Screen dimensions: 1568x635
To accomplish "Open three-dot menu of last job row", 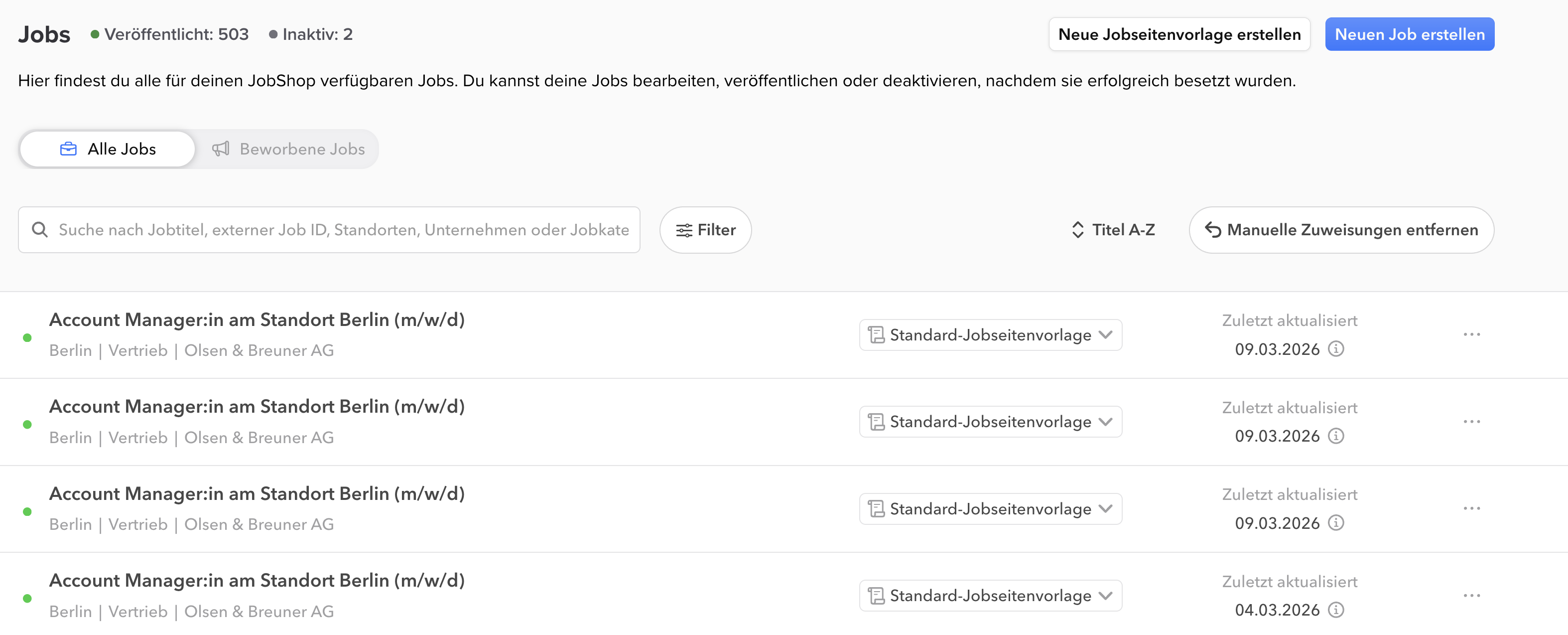I will point(1471,595).
